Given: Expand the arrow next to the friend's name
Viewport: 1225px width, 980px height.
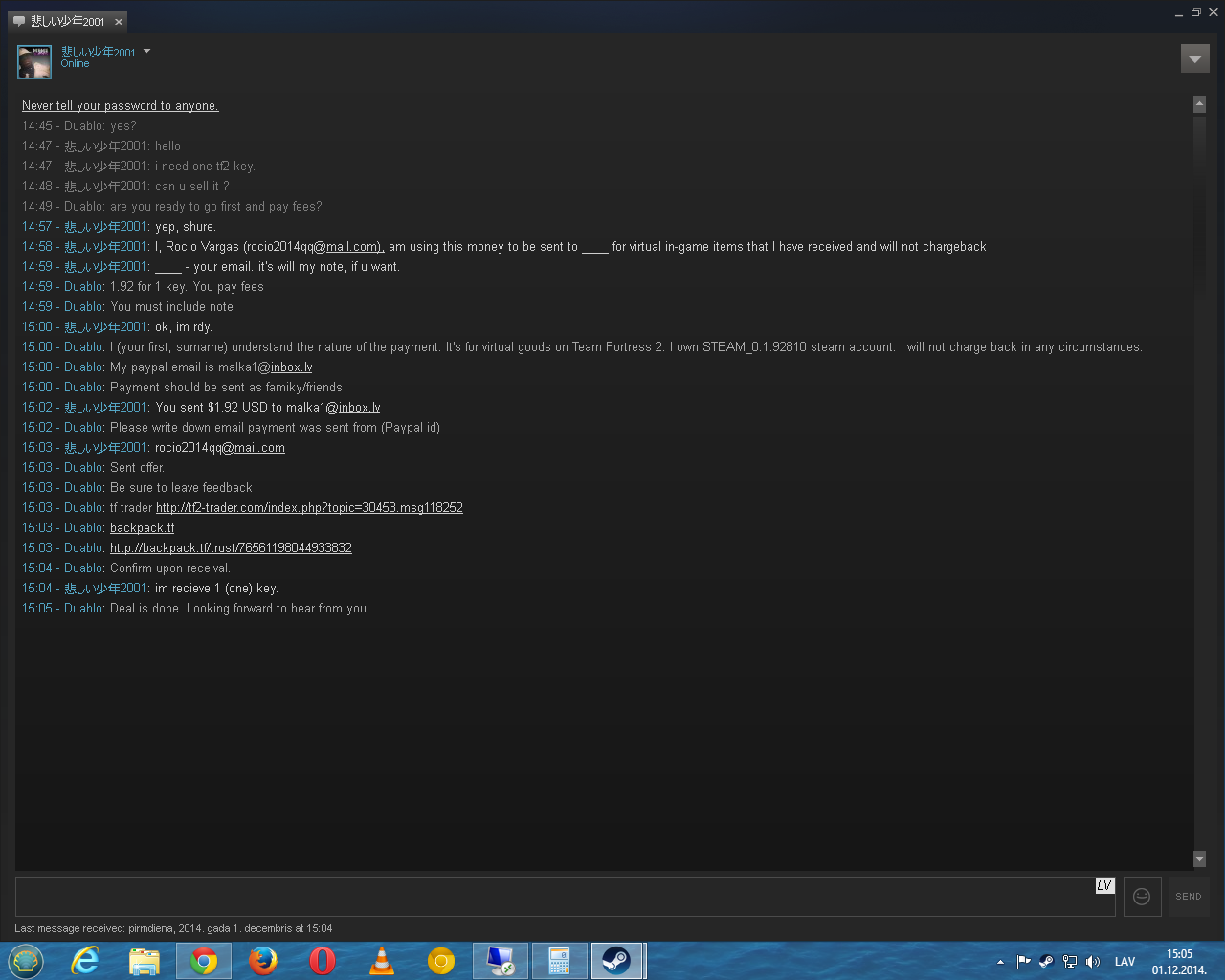Looking at the screenshot, I should tap(146, 51).
